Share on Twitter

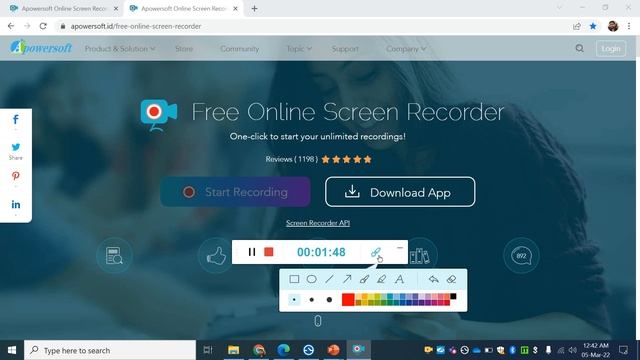[x=16, y=147]
